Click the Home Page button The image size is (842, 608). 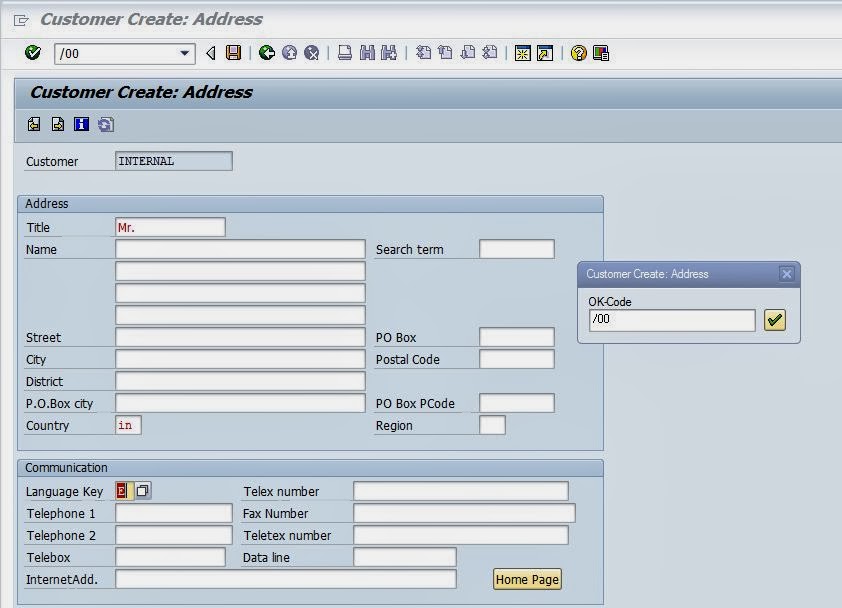[x=525, y=578]
